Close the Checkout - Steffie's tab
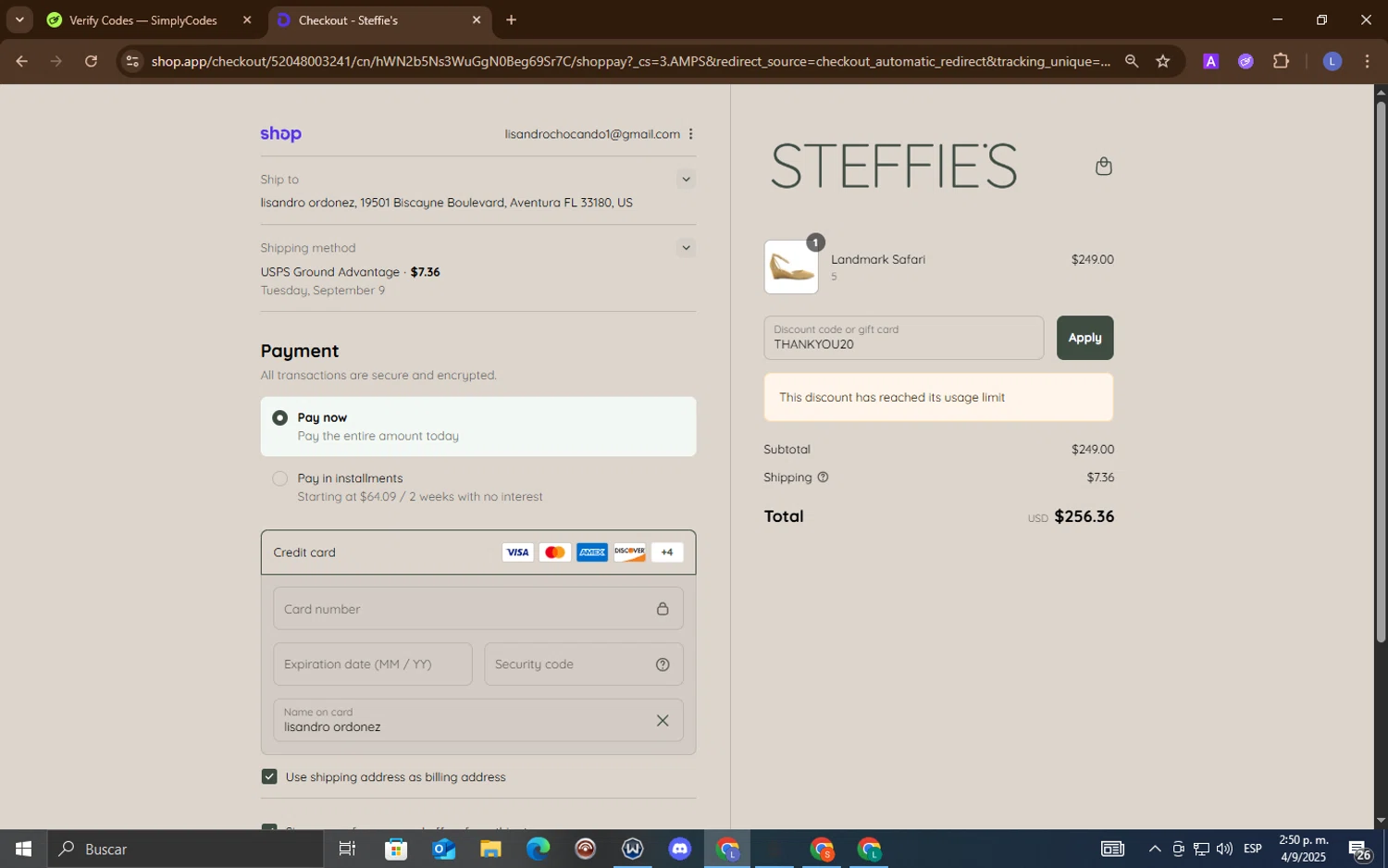1388x868 pixels. pos(476,19)
